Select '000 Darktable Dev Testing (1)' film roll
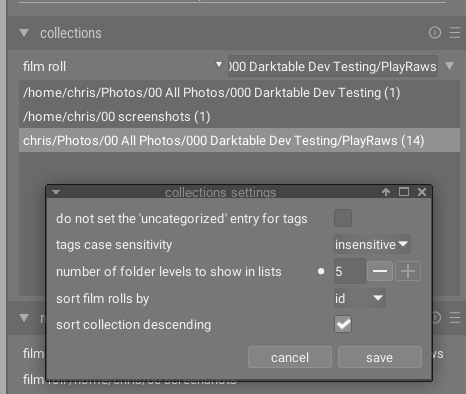 239,93
